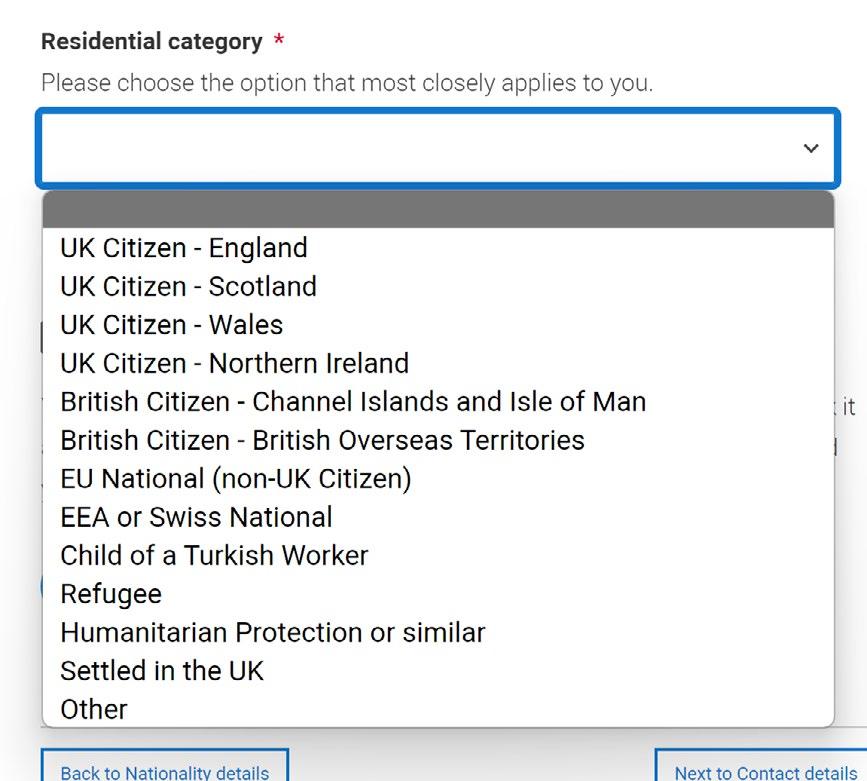Select the blank option at top
The height and width of the screenshot is (781, 867).
point(438,210)
